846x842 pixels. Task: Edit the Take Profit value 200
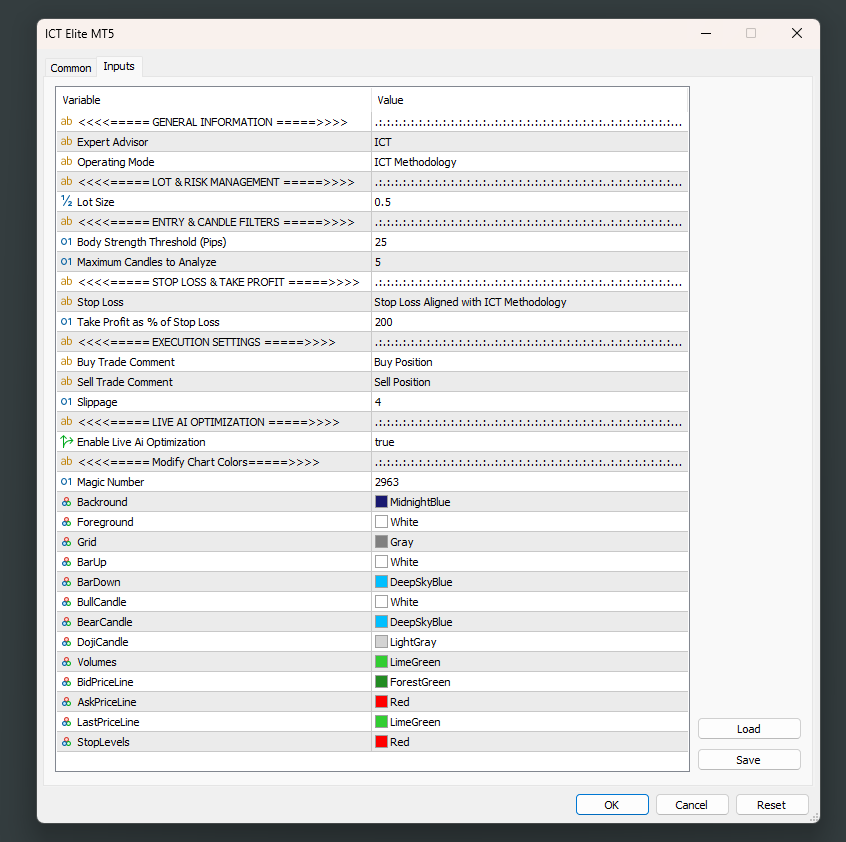point(530,321)
